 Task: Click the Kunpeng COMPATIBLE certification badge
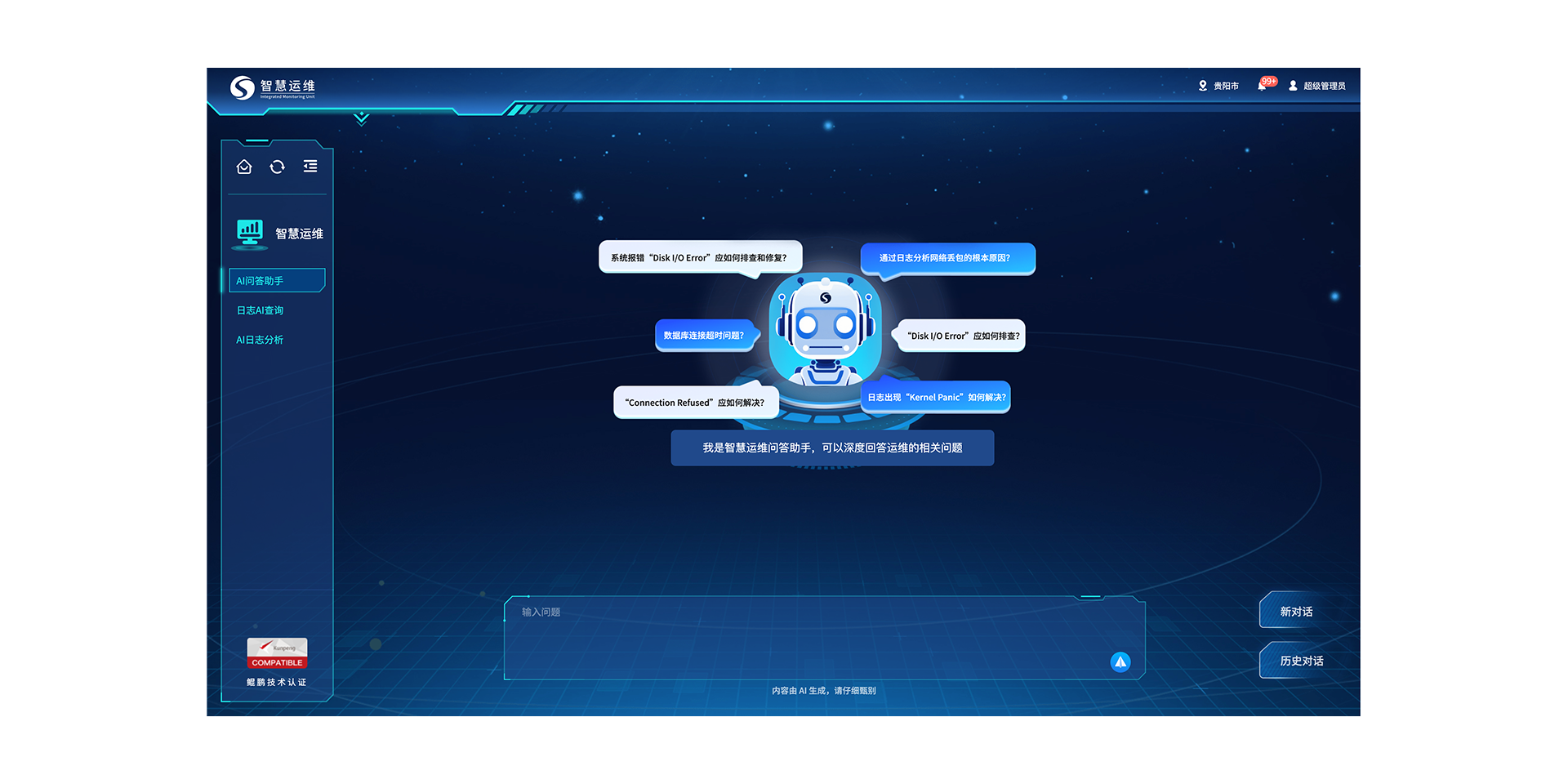(278, 653)
